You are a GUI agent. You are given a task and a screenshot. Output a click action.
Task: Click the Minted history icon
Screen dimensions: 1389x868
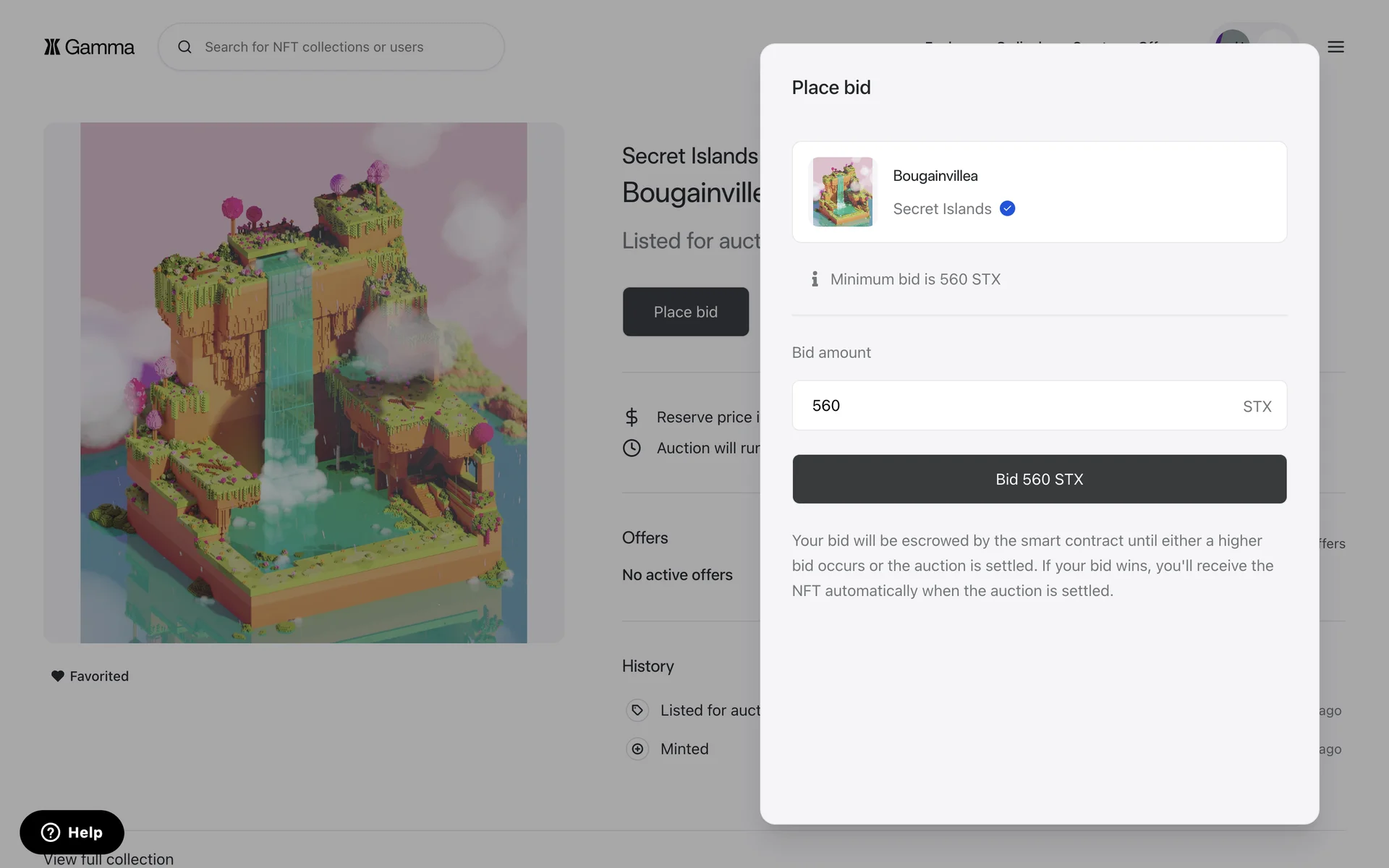point(637,749)
